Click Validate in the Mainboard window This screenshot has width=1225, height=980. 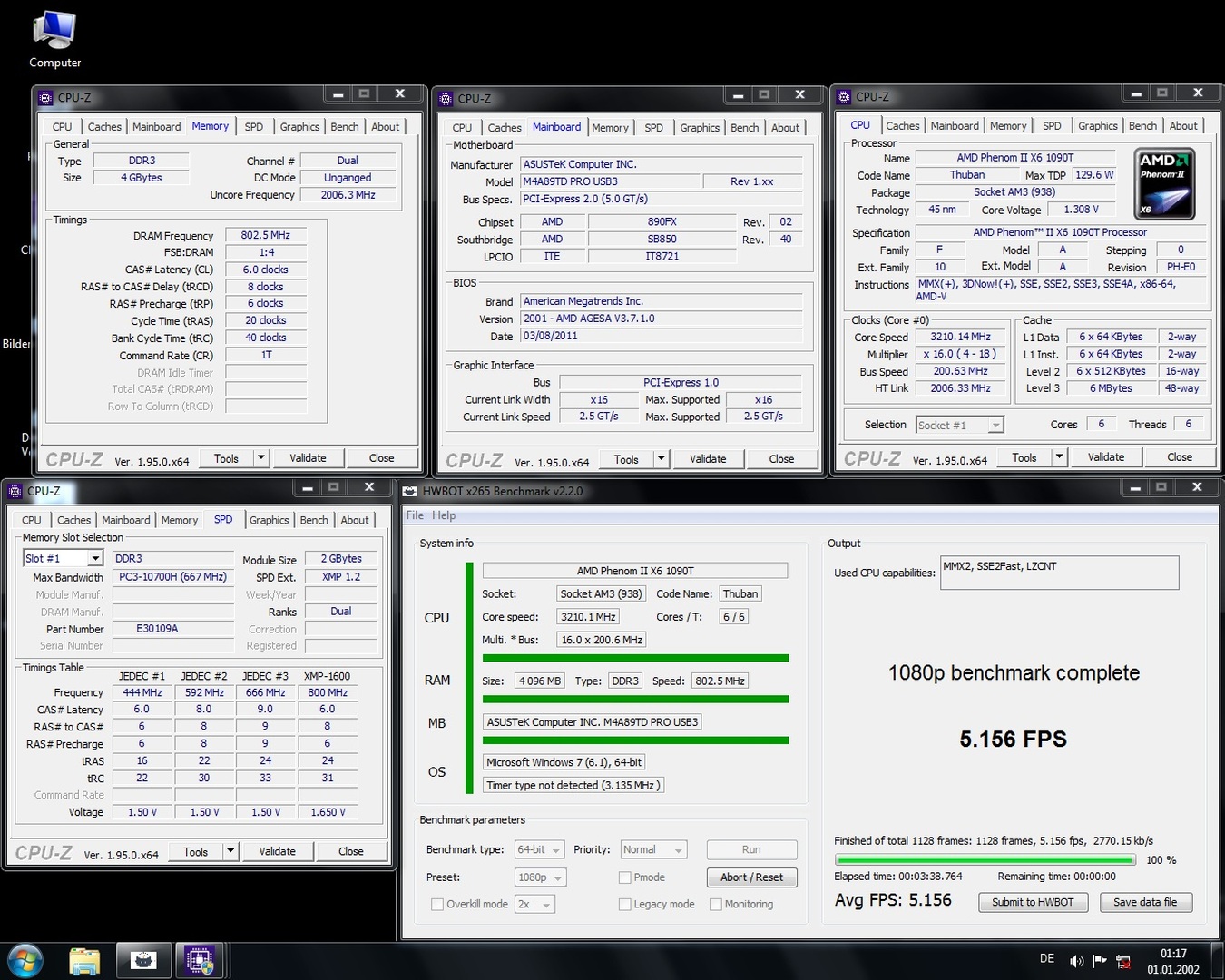708,459
